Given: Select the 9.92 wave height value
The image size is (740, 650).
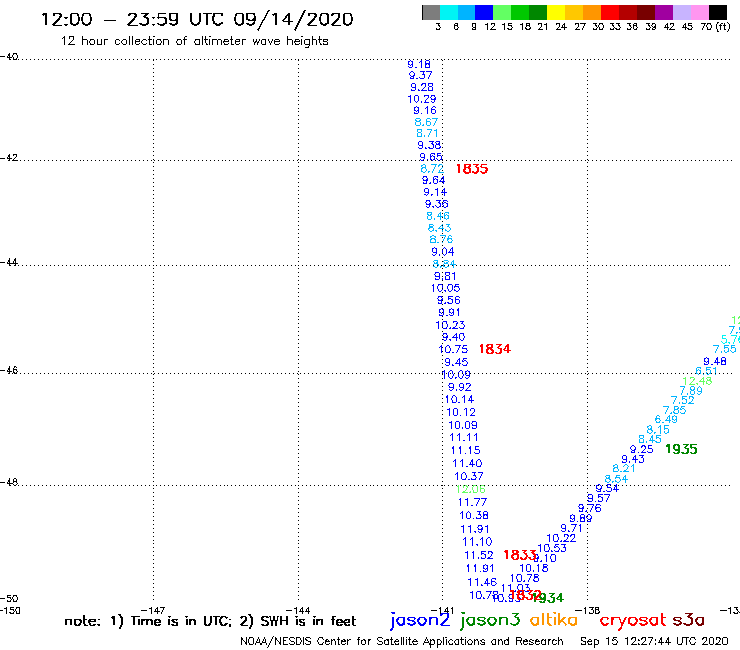Looking at the screenshot, I should pyautogui.click(x=460, y=387).
